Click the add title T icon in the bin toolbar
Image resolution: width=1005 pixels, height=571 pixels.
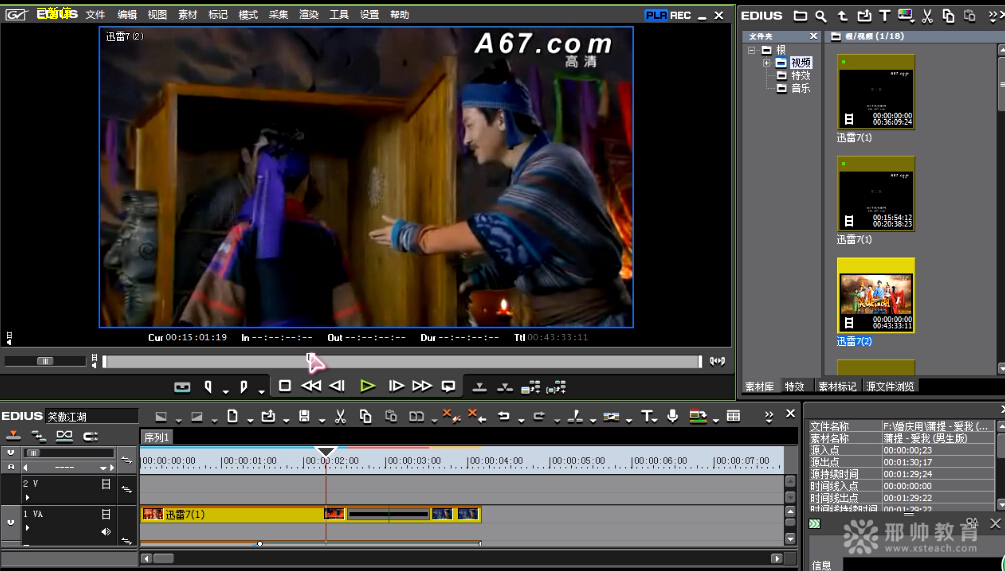click(885, 16)
